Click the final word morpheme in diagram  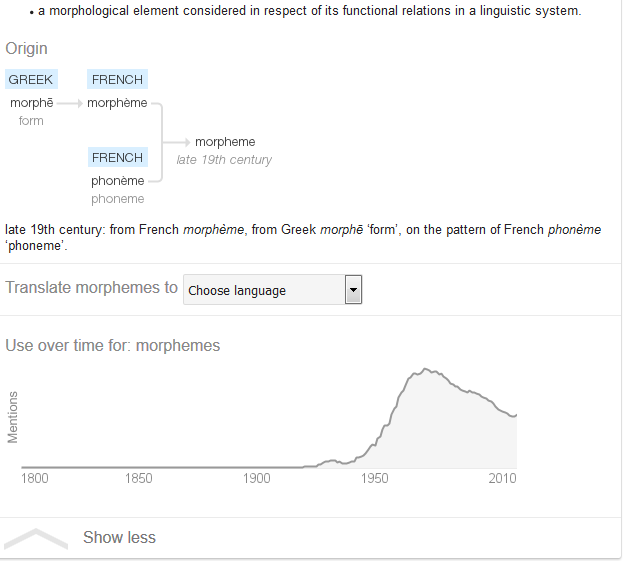225,142
